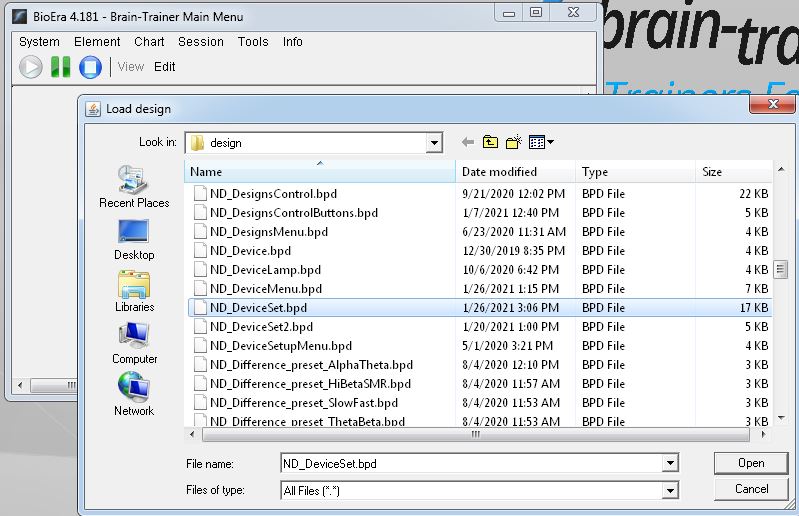Close the Load design dialog
The width and height of the screenshot is (799, 516).
coord(773,104)
